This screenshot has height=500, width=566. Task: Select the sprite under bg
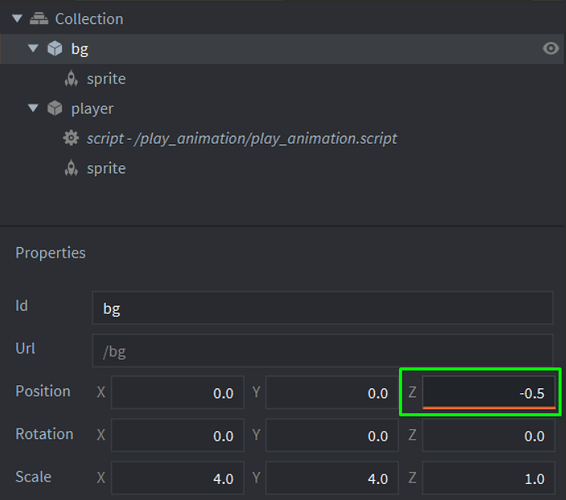[x=106, y=79]
